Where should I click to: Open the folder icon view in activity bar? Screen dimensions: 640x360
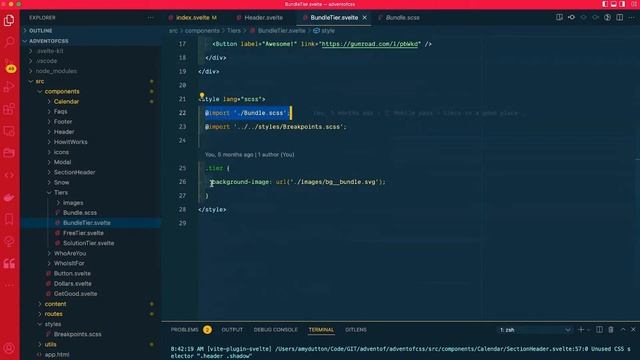coord(9,153)
